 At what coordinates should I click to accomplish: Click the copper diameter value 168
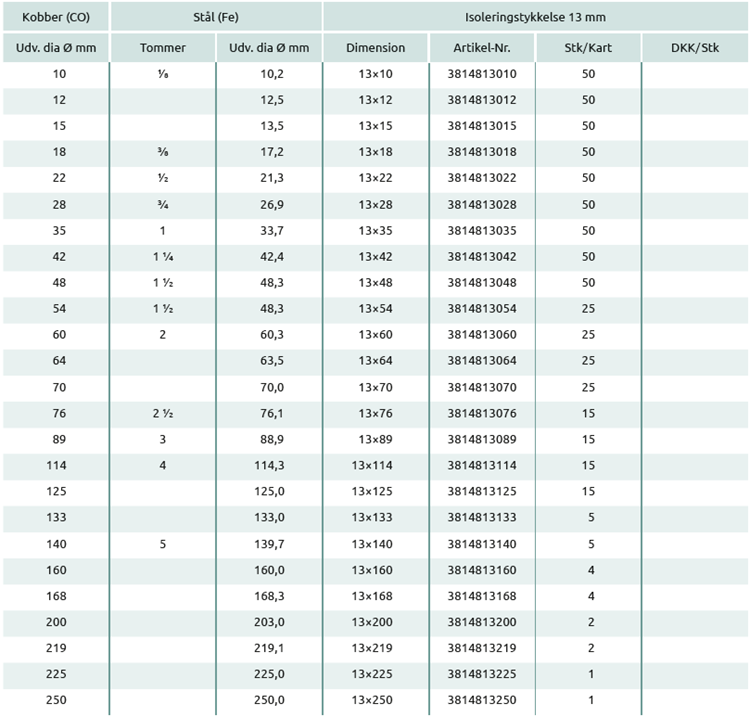tap(56, 596)
